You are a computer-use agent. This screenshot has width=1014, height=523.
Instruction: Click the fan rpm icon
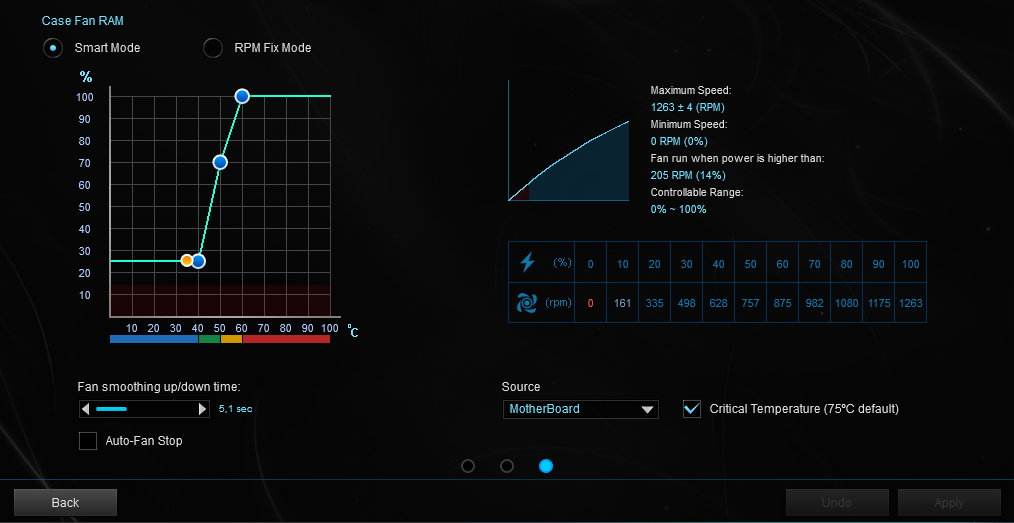[x=527, y=303]
